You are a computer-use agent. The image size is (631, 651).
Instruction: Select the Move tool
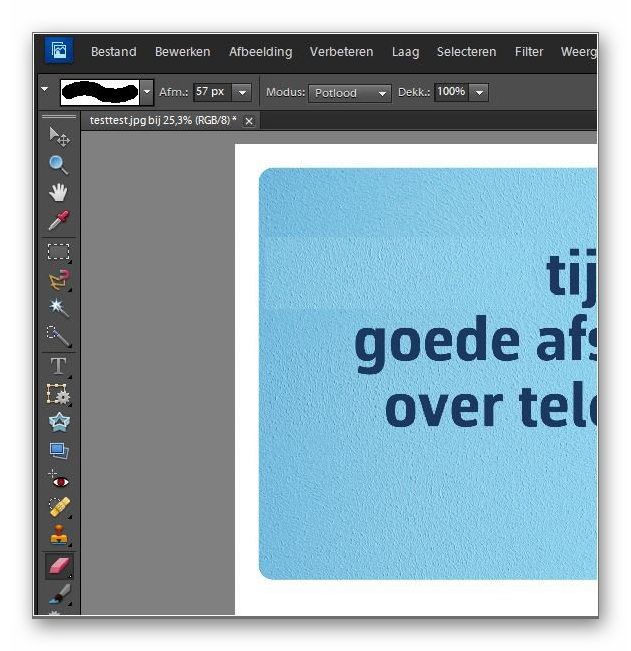[x=59, y=136]
